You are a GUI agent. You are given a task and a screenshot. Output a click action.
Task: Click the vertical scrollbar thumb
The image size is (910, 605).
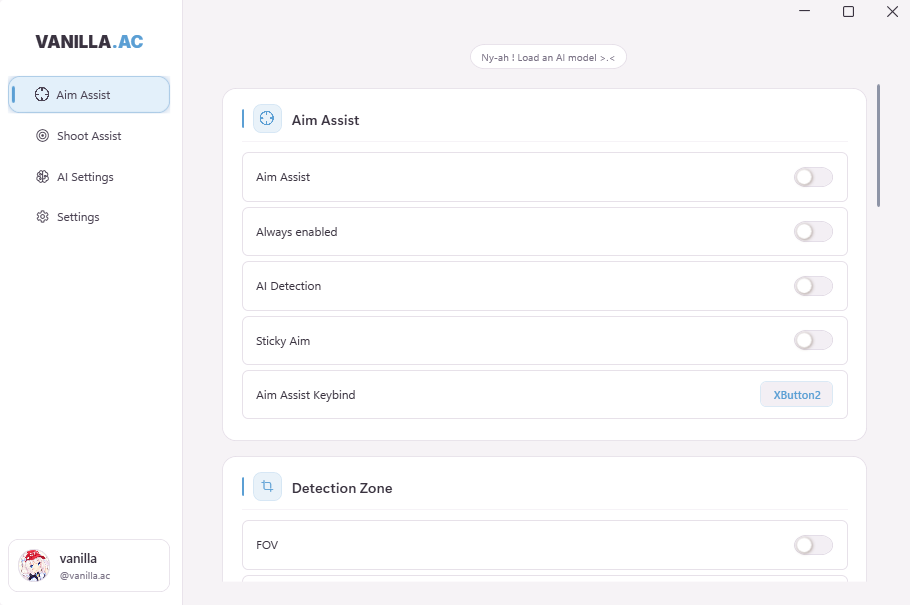click(878, 145)
